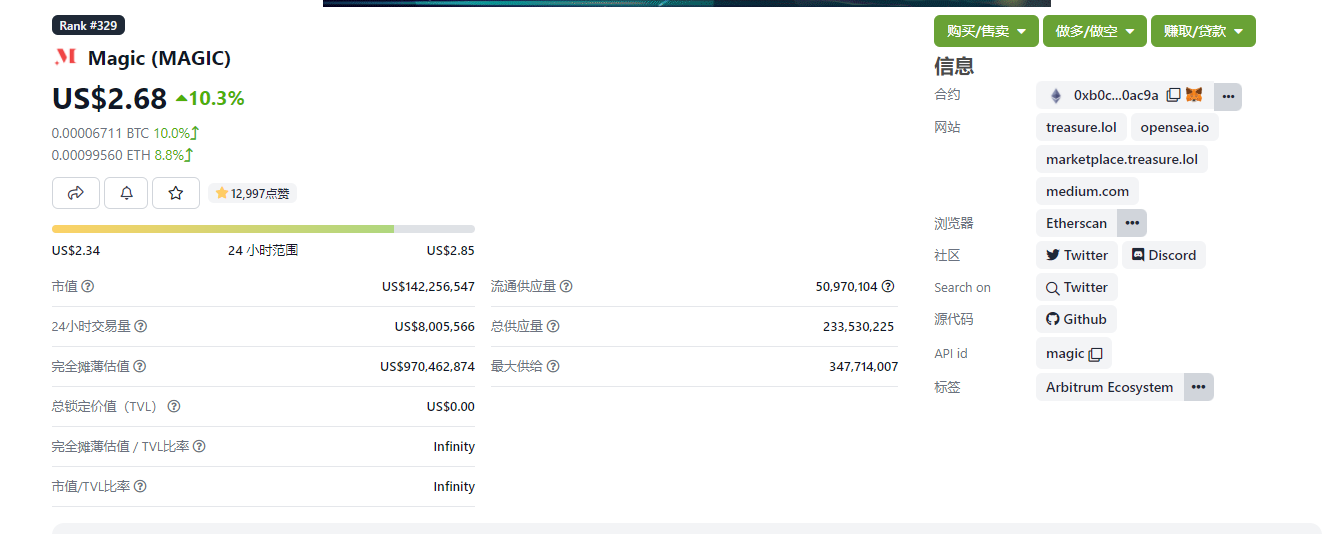This screenshot has width=1344, height=534.
Task: Open market cap/TVL ratio help icon
Action: pos(140,486)
